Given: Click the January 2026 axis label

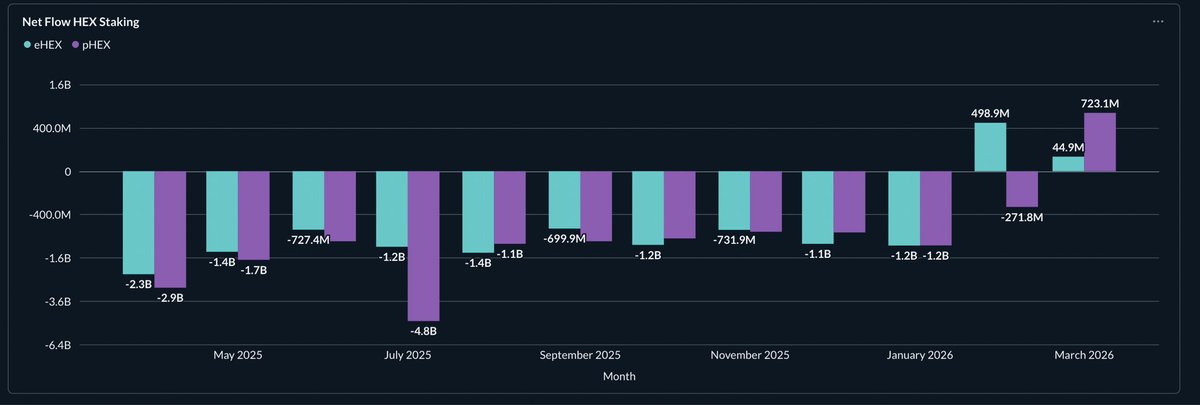Looking at the screenshot, I should click(920, 356).
